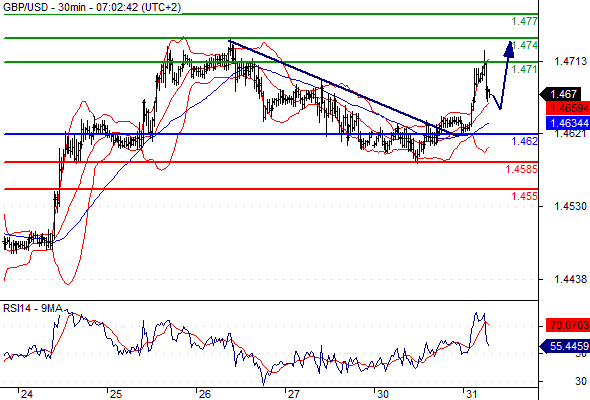The width and height of the screenshot is (590, 400).
Task: Click the 1.462 pivot level label
Action: 525,141
